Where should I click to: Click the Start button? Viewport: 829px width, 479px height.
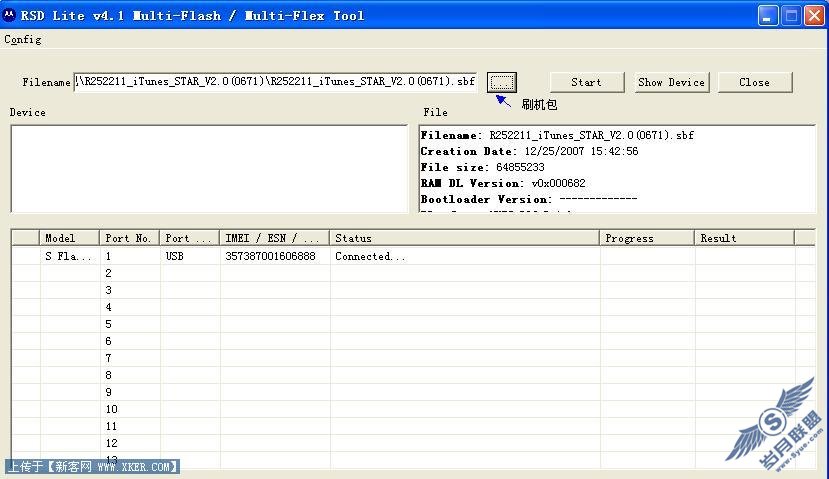click(587, 82)
